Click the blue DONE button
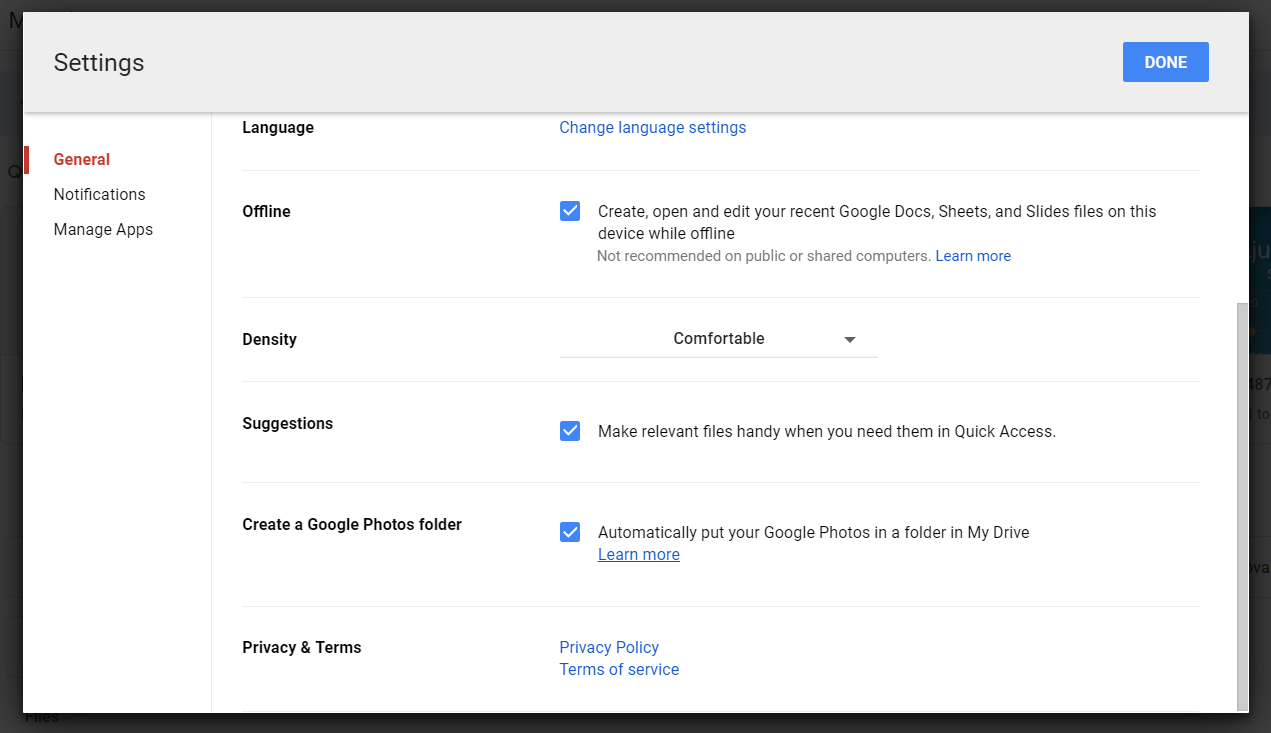This screenshot has height=733, width=1271. 1165,62
